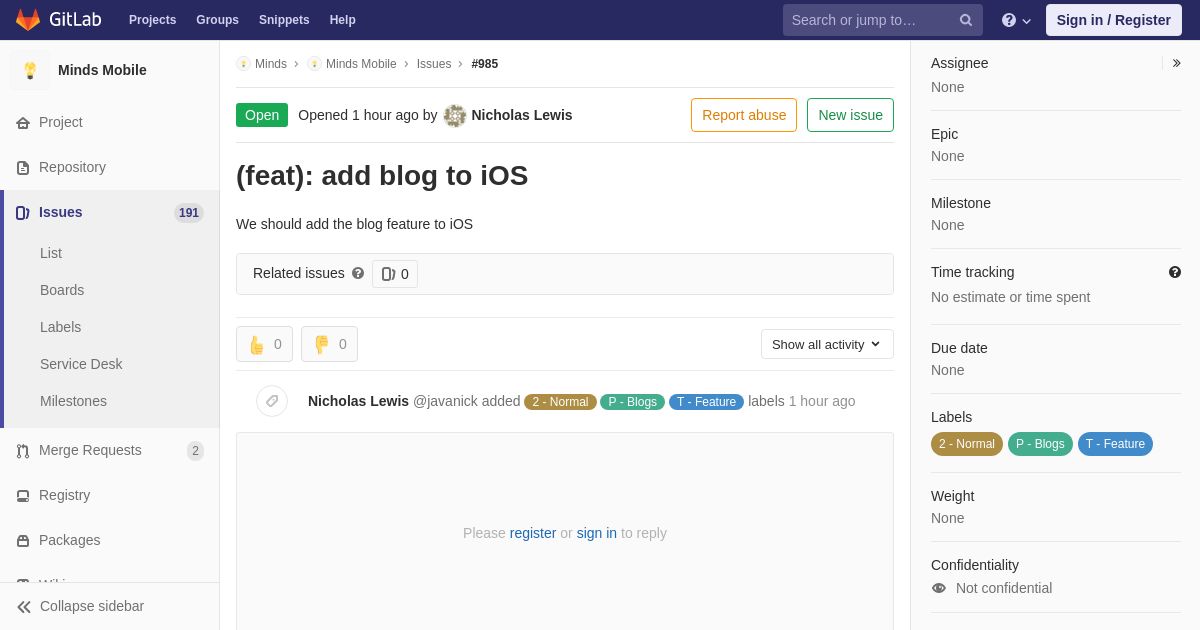Click the Repository file icon
The image size is (1200, 630).
[23, 168]
